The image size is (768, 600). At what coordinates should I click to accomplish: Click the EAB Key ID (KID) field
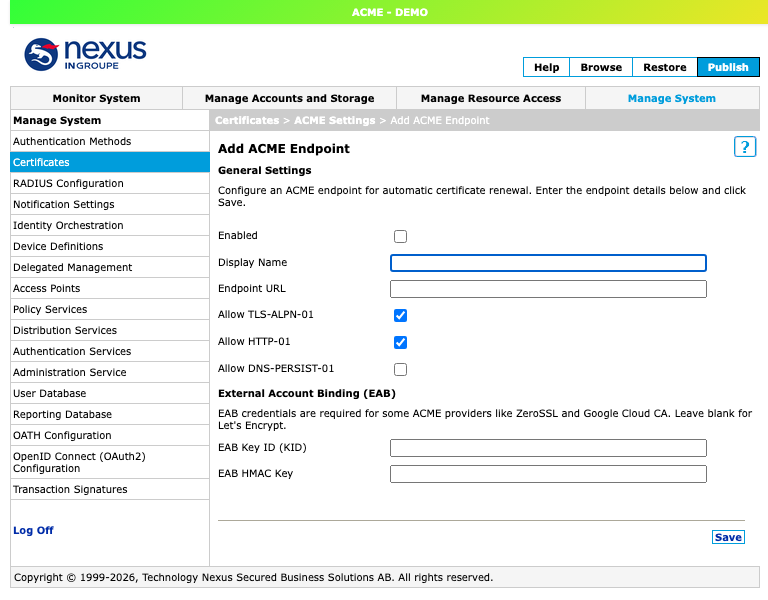(x=548, y=448)
